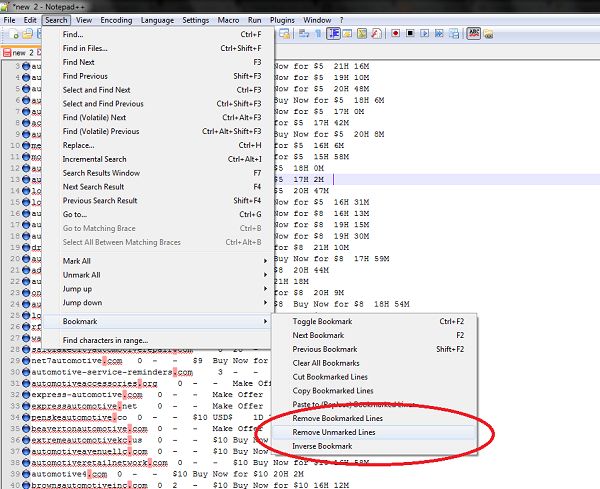Select Remove Unmarked Lines
600x489 pixels.
point(375,432)
